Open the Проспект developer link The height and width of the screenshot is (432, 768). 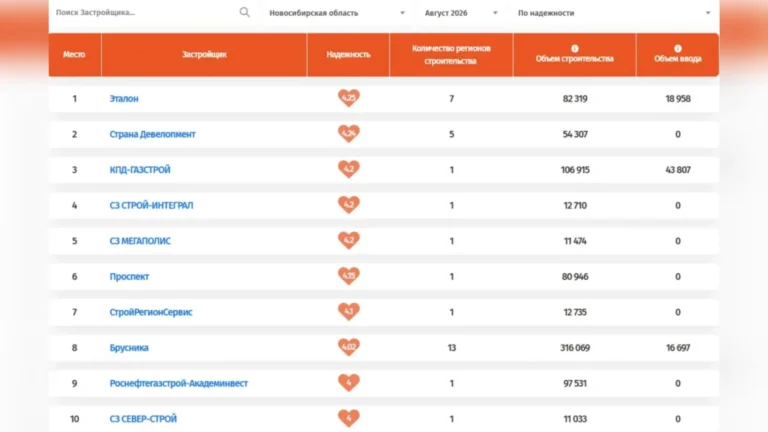coord(129,276)
